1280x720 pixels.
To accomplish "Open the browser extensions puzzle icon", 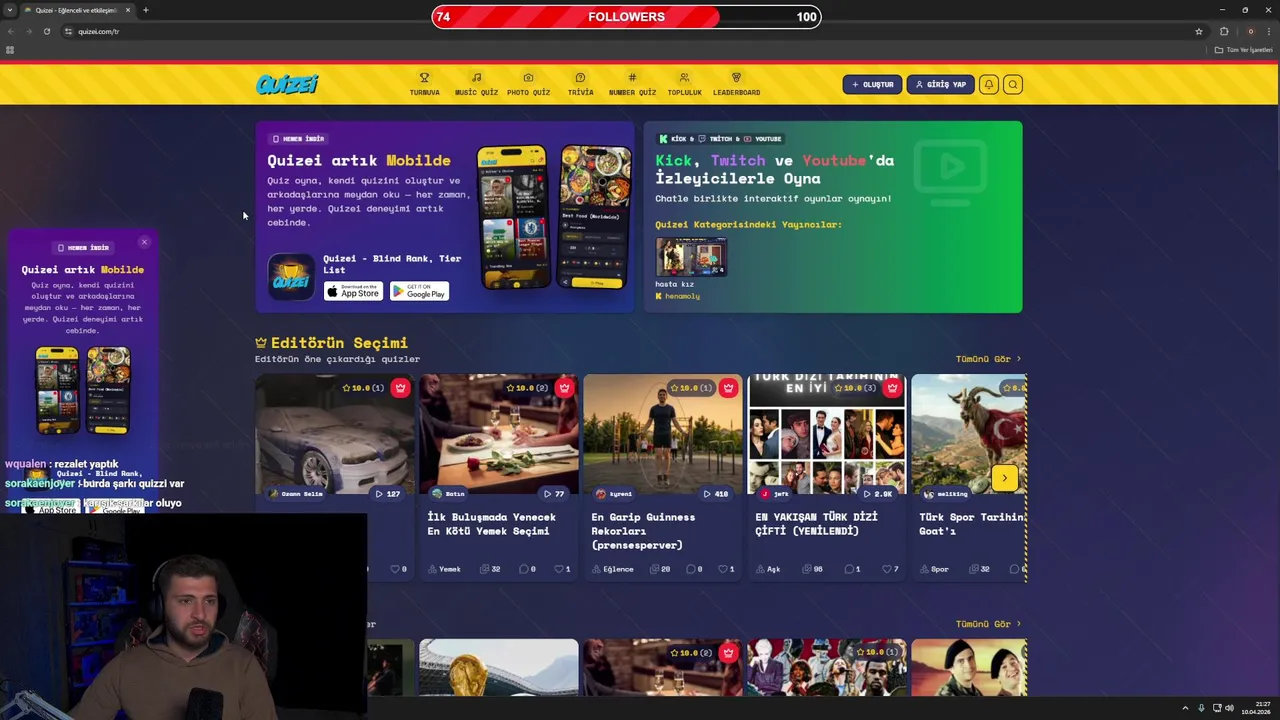I will click(x=1224, y=31).
